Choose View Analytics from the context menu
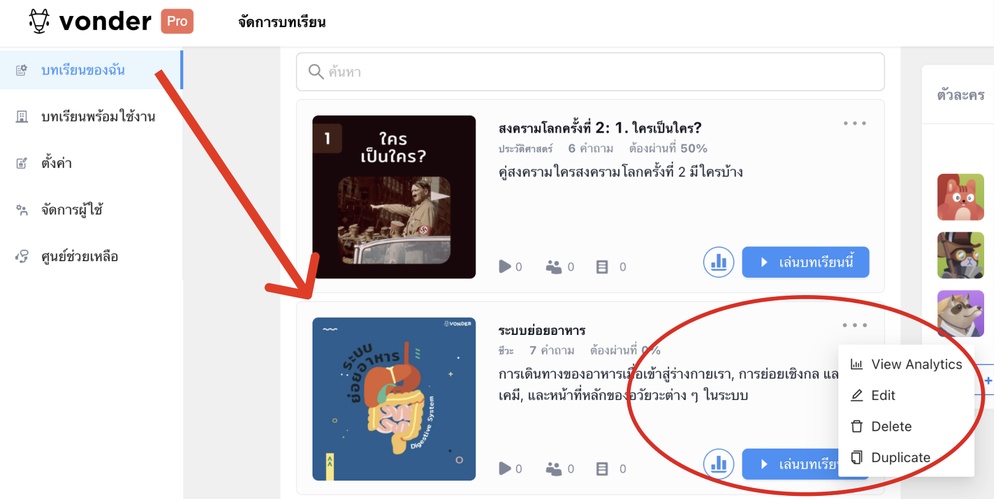 pyautogui.click(x=906, y=365)
